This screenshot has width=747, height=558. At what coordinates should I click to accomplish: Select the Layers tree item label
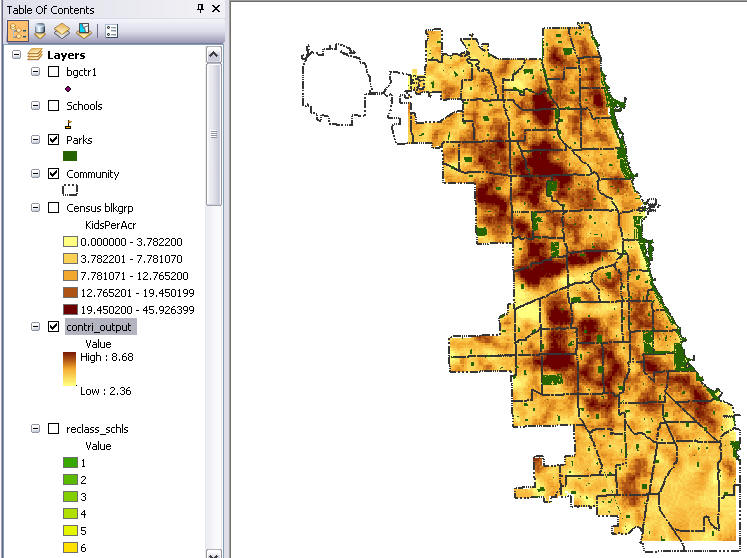point(66,55)
